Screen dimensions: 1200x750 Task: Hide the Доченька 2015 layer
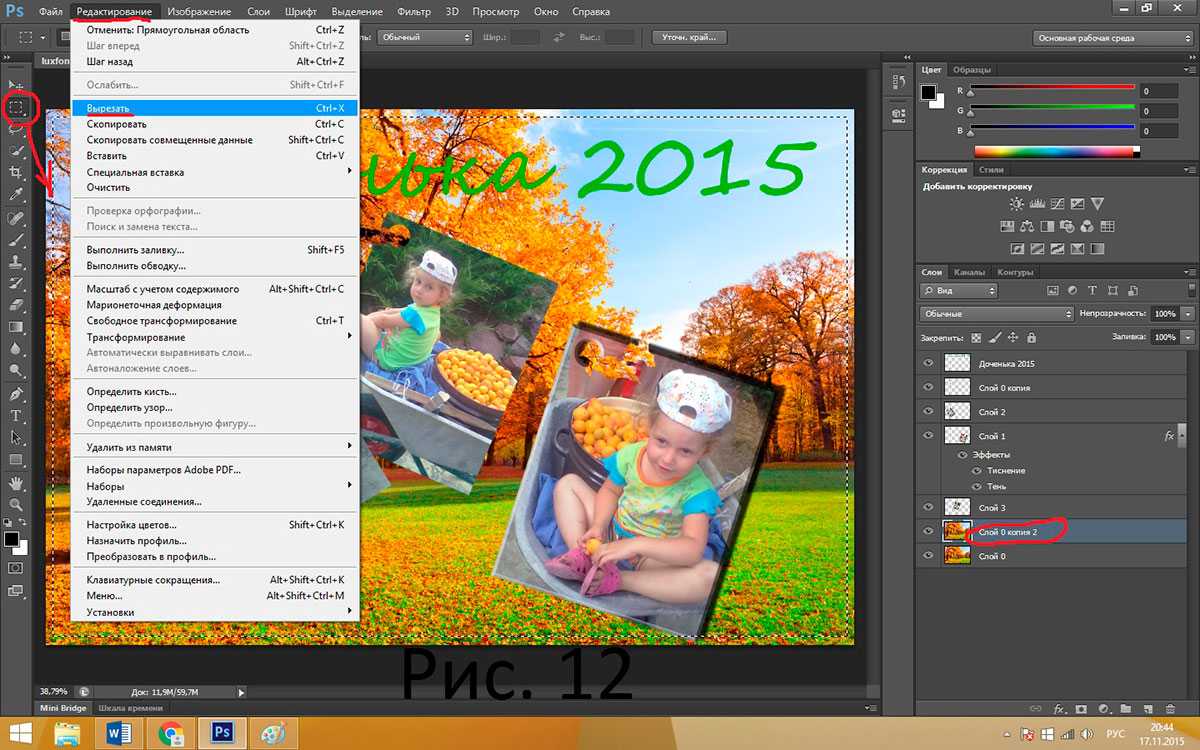click(929, 364)
